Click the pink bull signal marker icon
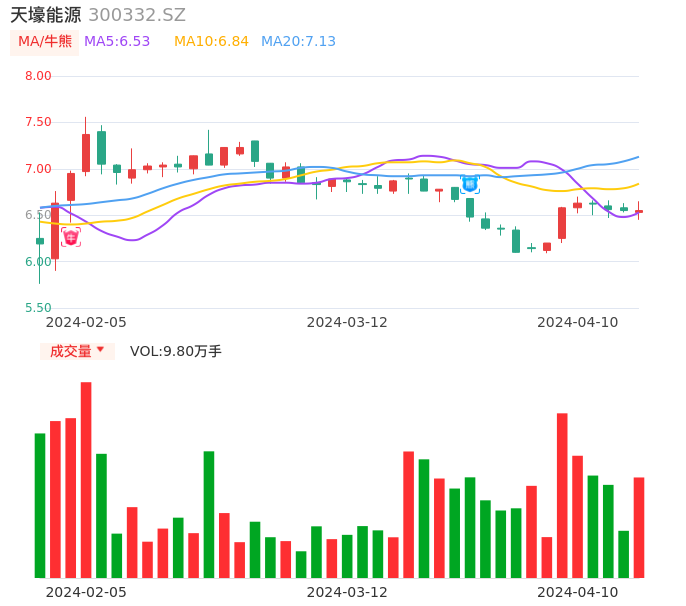Viewport: 686px width, 606px height. coord(70,237)
